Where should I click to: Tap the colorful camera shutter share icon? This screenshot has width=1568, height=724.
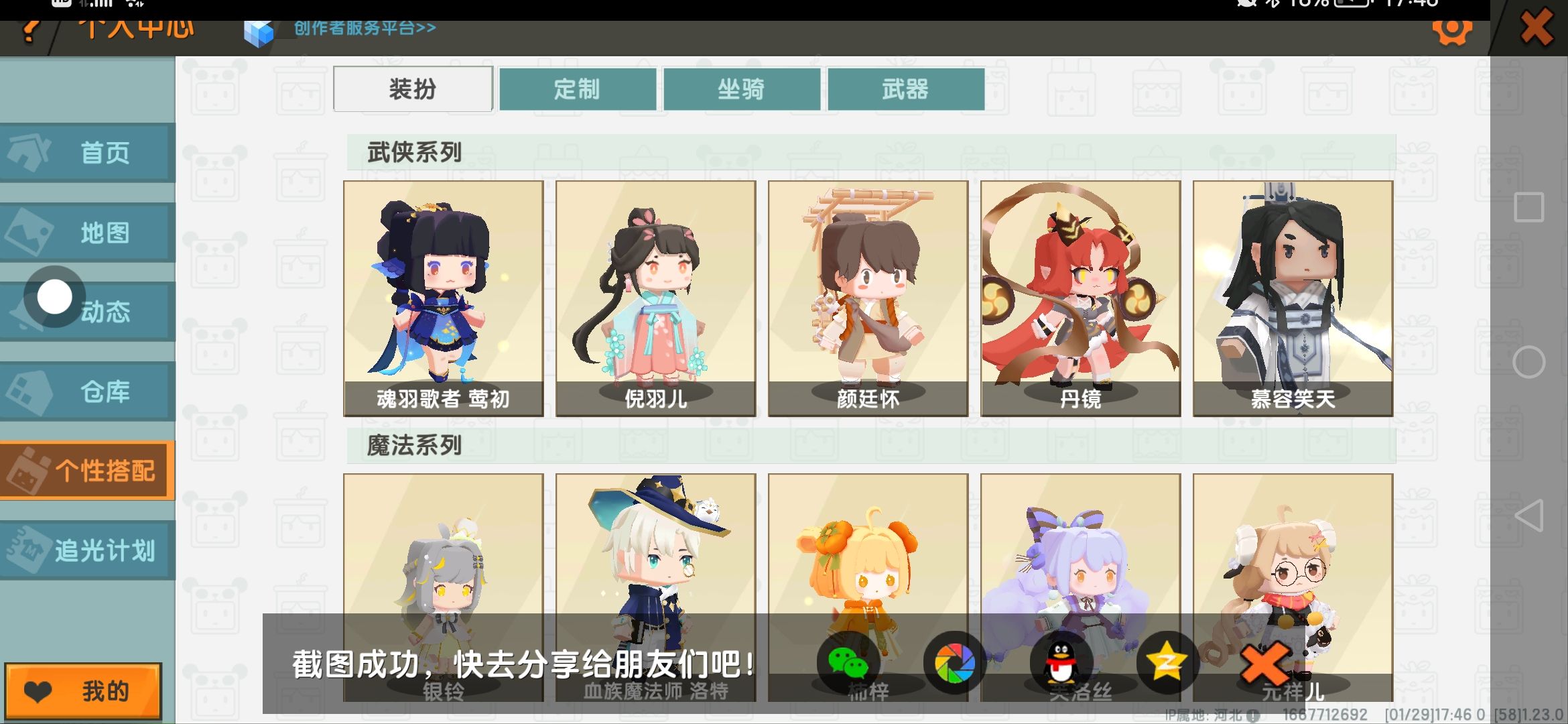click(954, 662)
